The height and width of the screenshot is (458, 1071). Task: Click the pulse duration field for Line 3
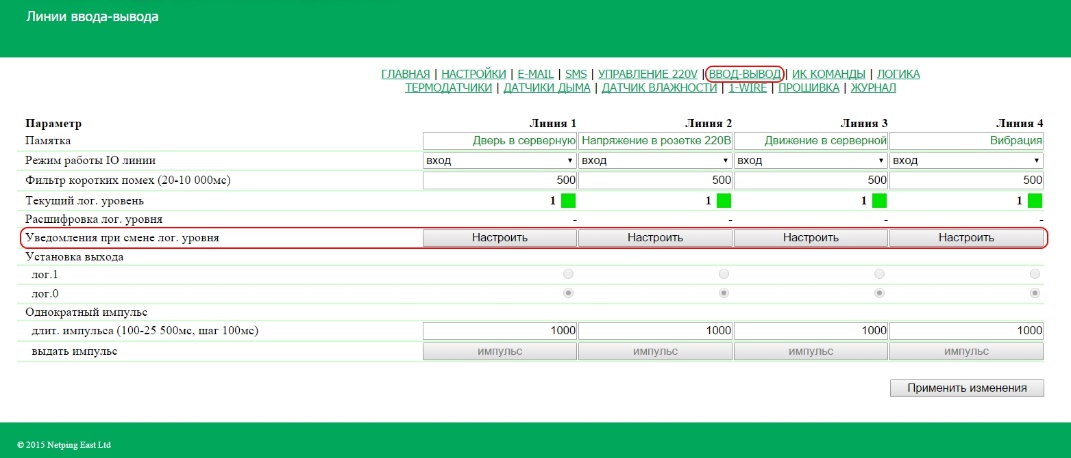coord(811,330)
